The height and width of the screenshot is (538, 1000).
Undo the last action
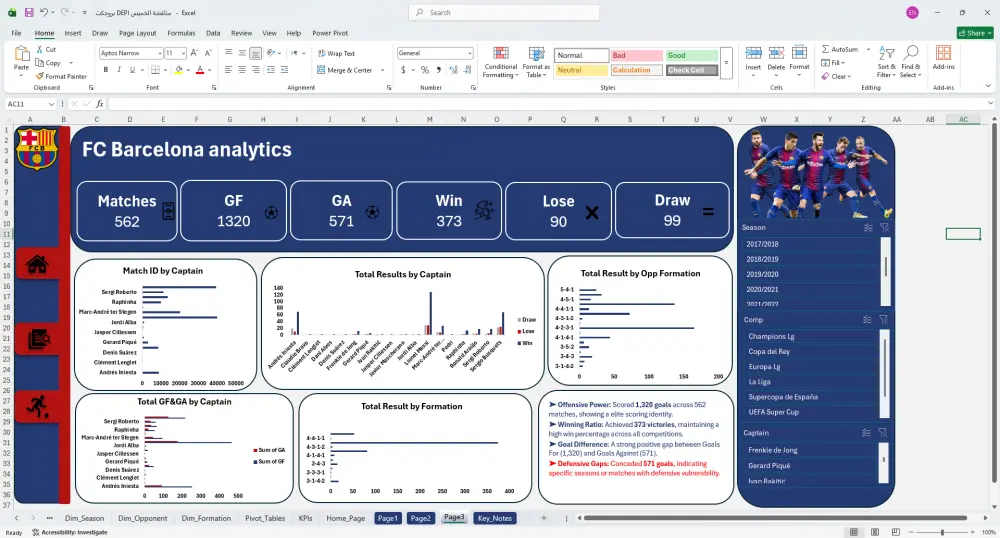(x=43, y=12)
